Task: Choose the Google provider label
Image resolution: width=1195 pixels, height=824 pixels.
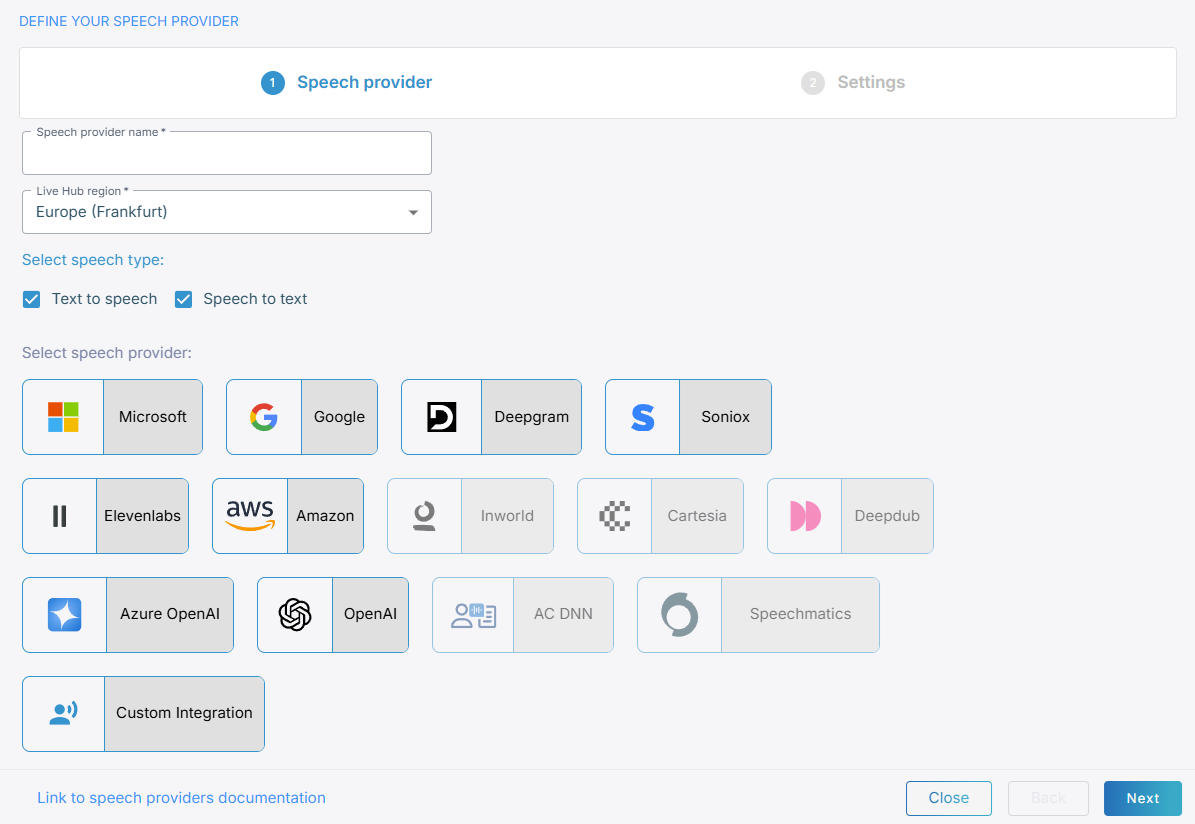Action: coord(339,417)
